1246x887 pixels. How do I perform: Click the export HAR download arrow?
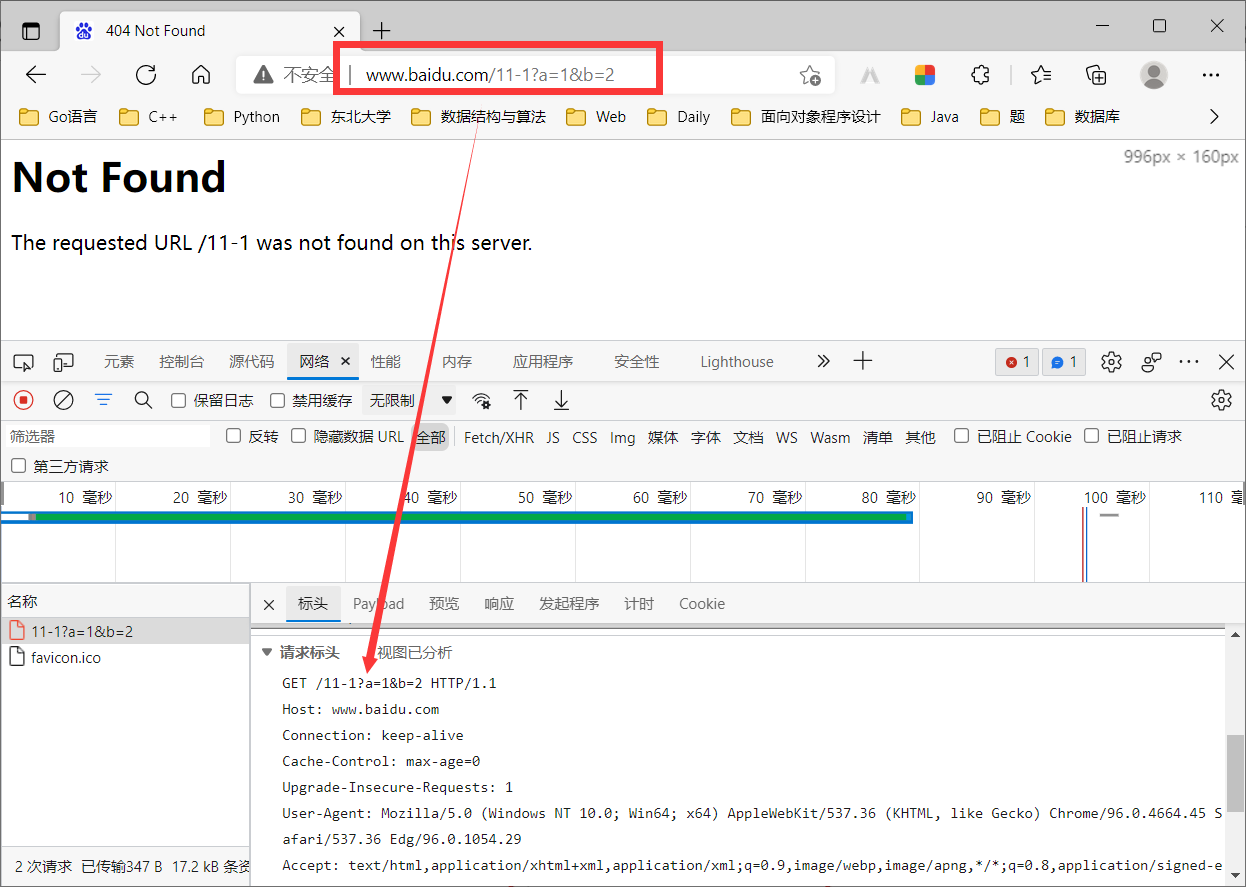(x=561, y=400)
